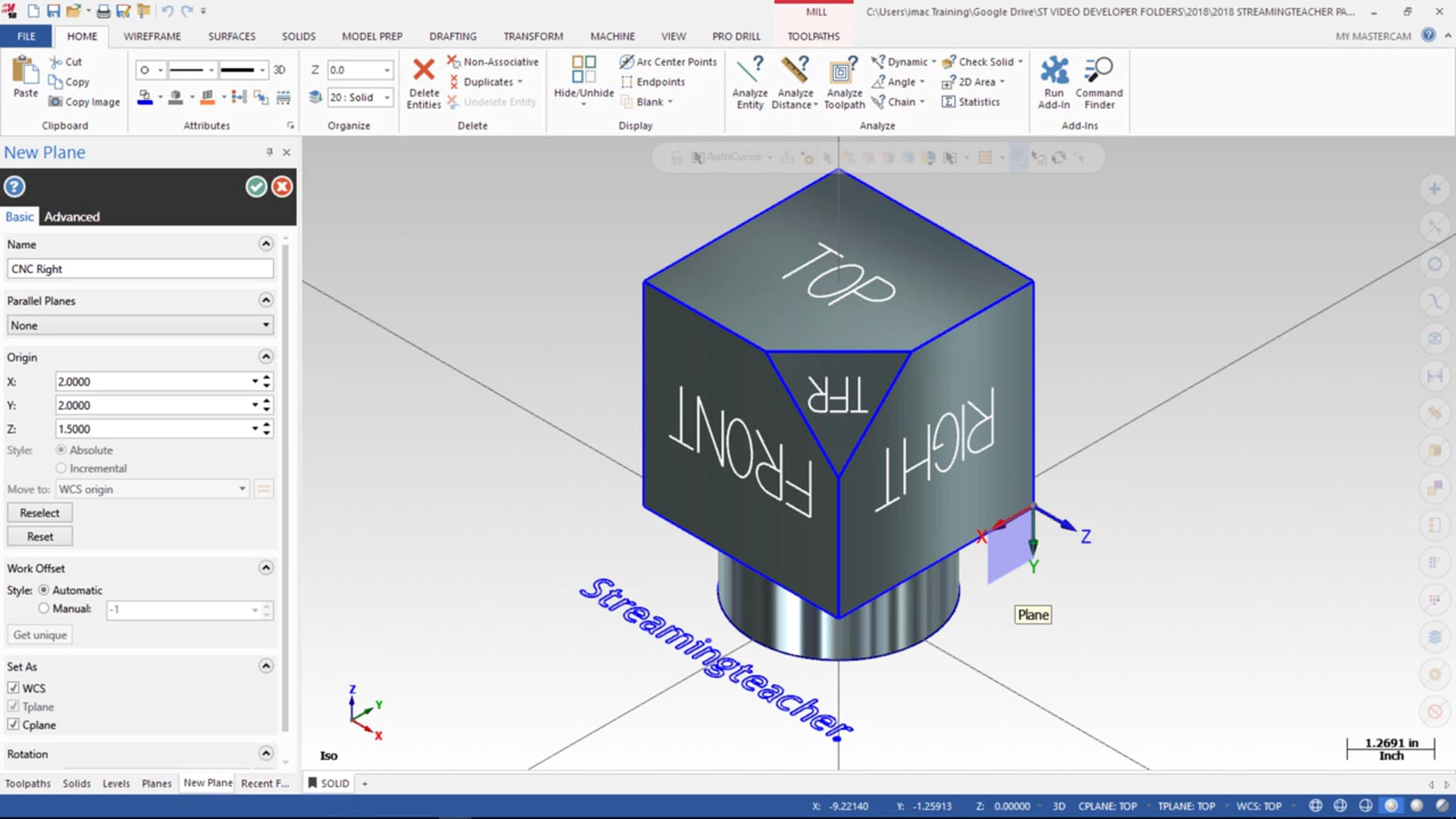Open the FILE menu
Viewport: 1456px width, 819px height.
(26, 36)
